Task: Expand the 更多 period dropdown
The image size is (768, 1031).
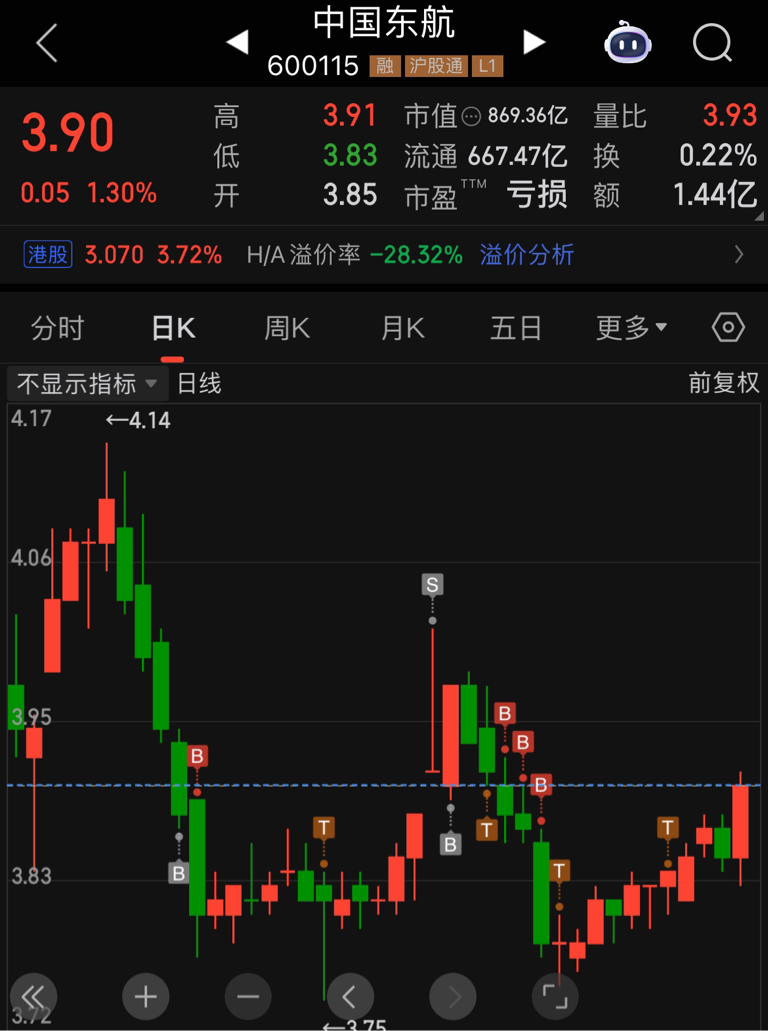Action: pos(631,327)
